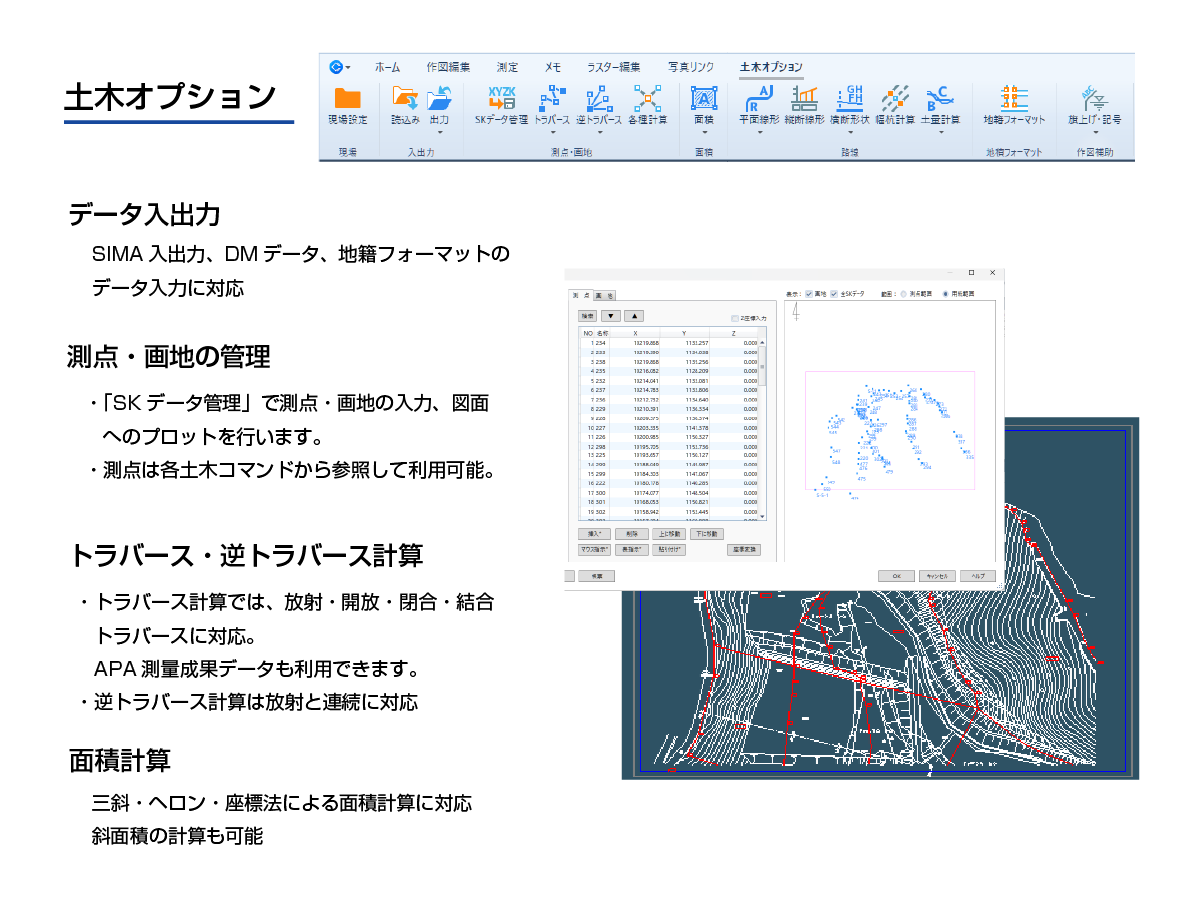The width and height of the screenshot is (1200, 900).
Task: Switch to the 画地 tab in dialog
Action: coord(605,296)
